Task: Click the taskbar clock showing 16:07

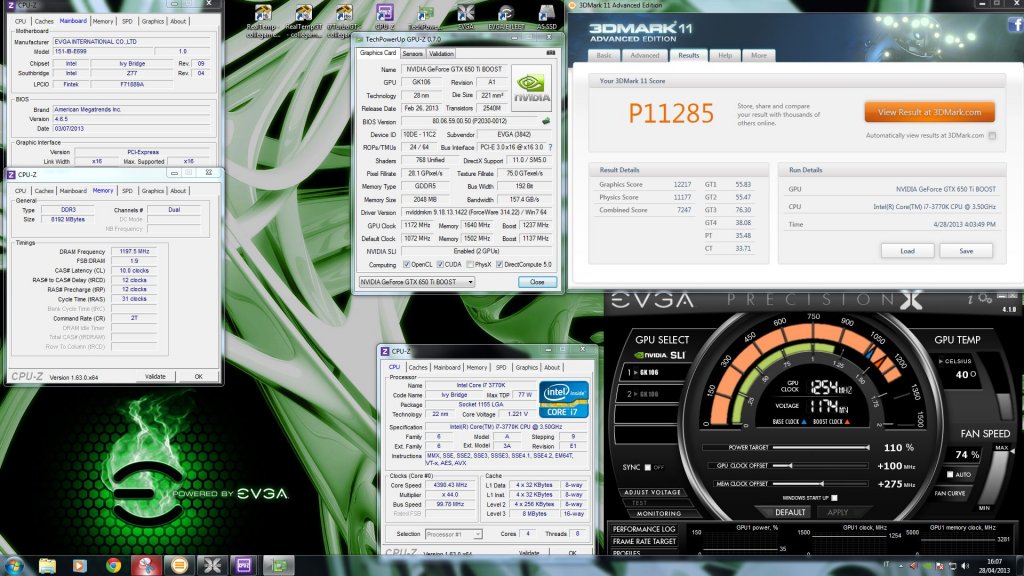Action: 994,566
